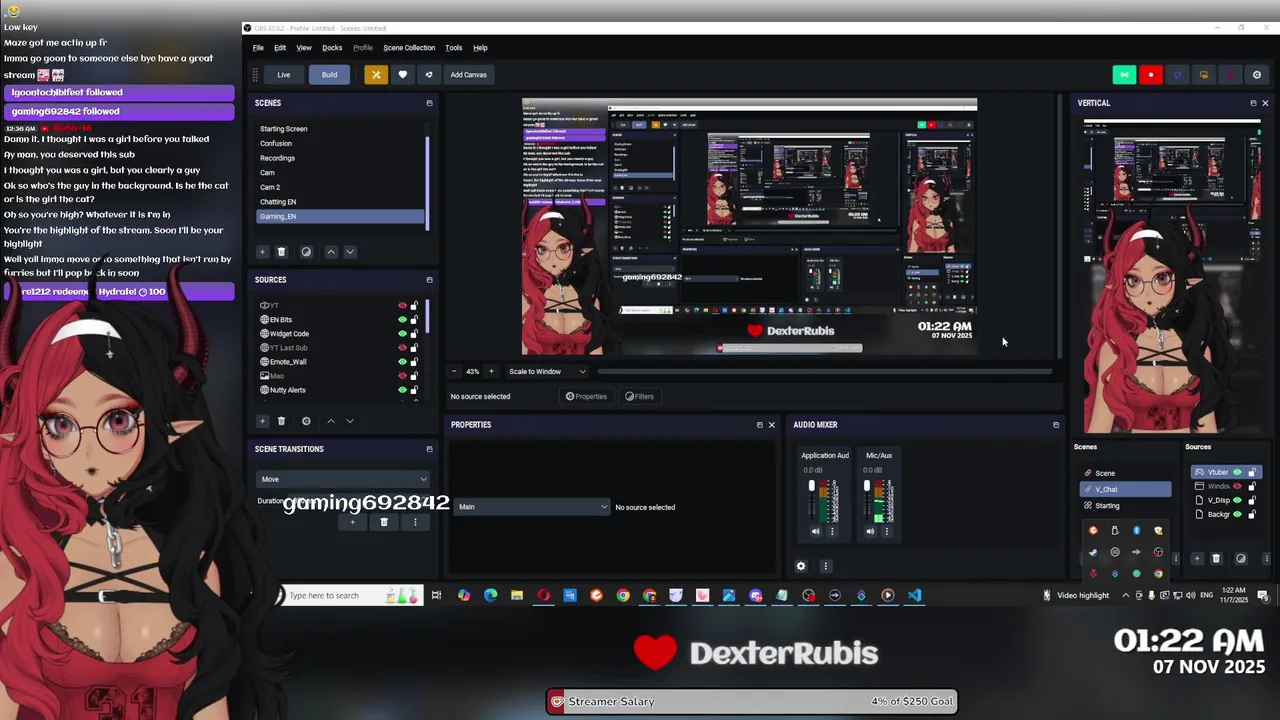Open source properties gear in Sources toolbar

(x=306, y=421)
